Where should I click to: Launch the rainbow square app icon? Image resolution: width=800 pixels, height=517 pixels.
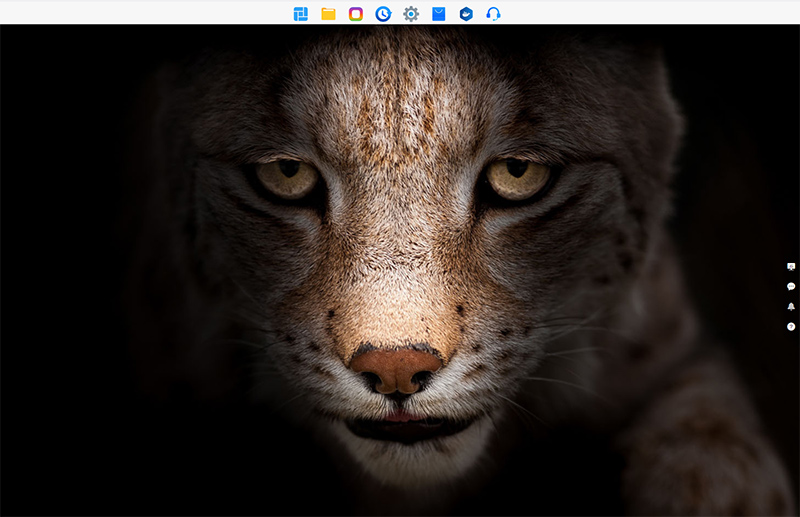pyautogui.click(x=356, y=14)
